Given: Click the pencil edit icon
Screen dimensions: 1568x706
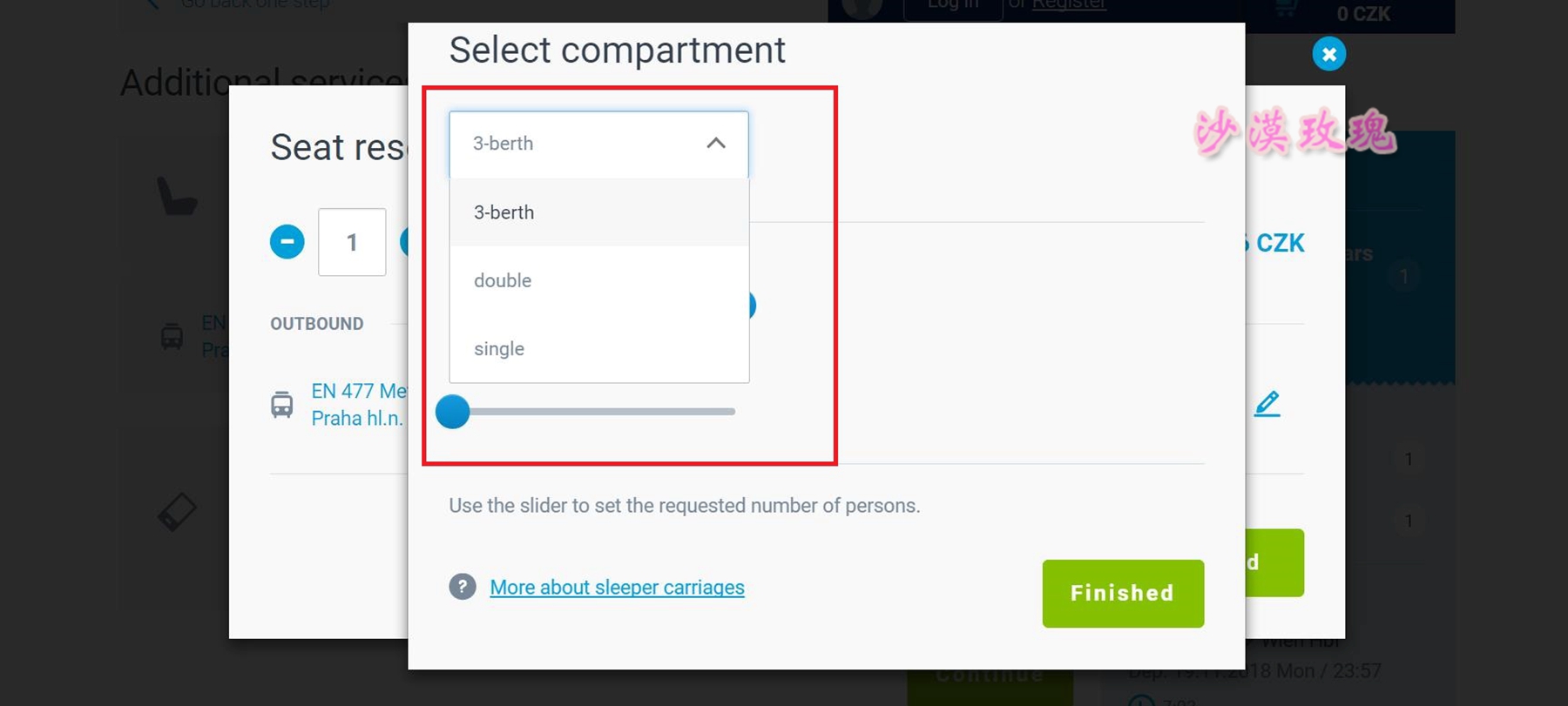Looking at the screenshot, I should pyautogui.click(x=1267, y=404).
